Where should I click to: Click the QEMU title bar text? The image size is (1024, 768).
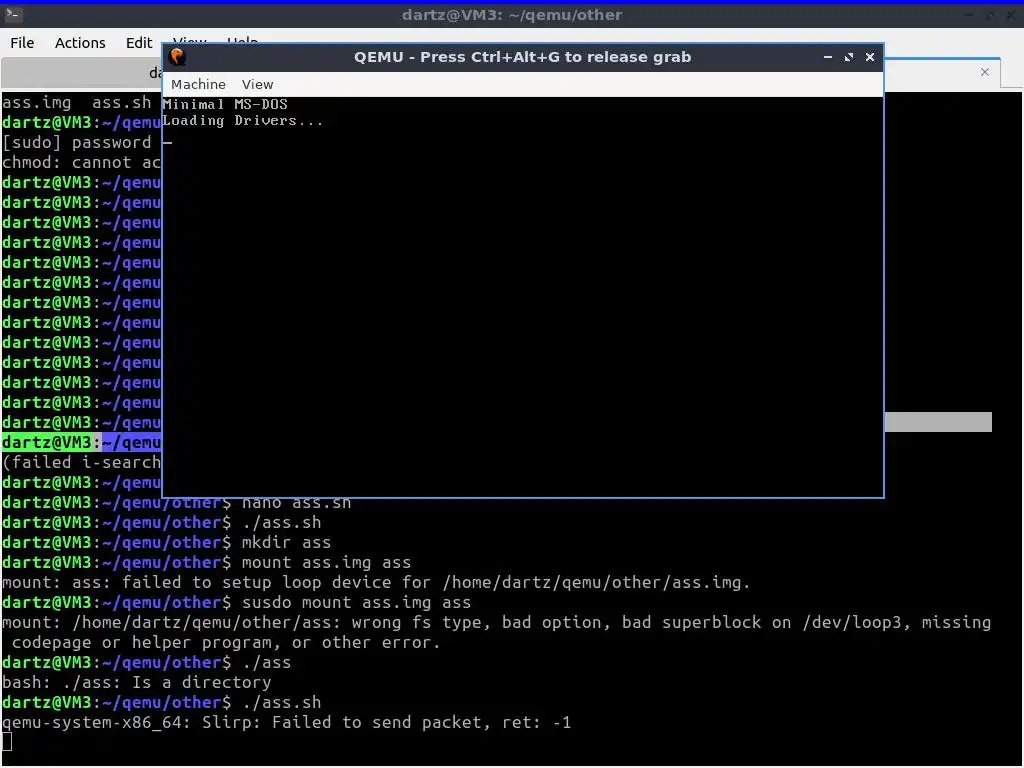click(x=522, y=57)
